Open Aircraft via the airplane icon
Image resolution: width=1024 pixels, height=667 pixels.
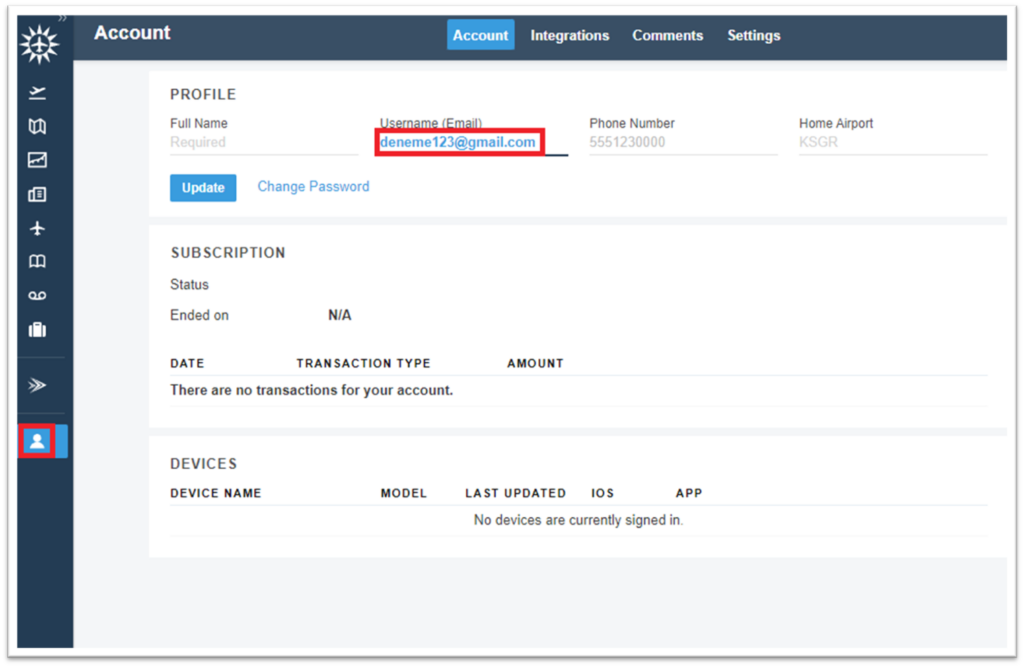click(37, 228)
